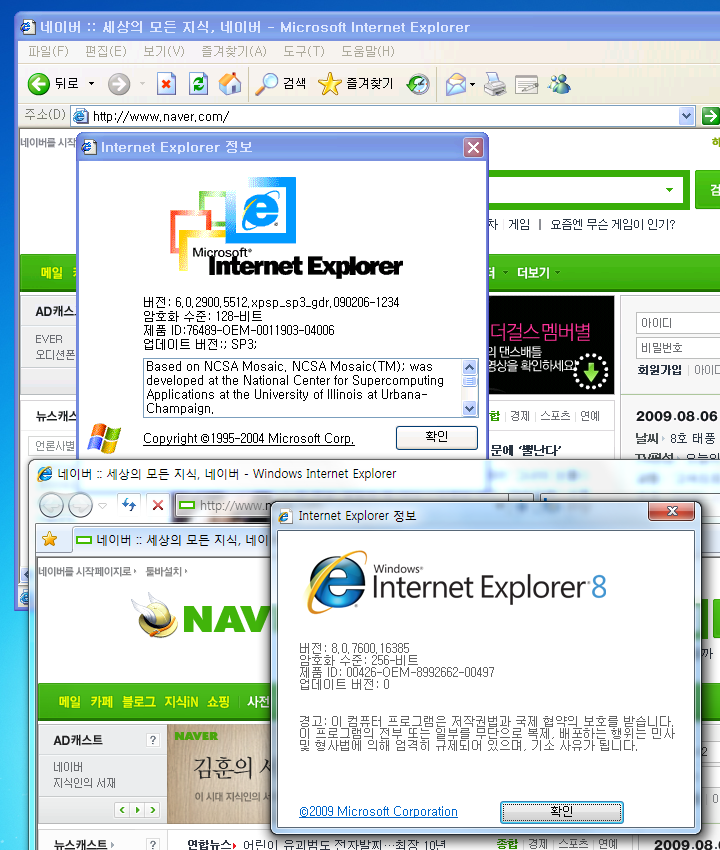Screen dimensions: 720x850
Task: Open Forward button history dropdown in IE6
Action: 143,83
